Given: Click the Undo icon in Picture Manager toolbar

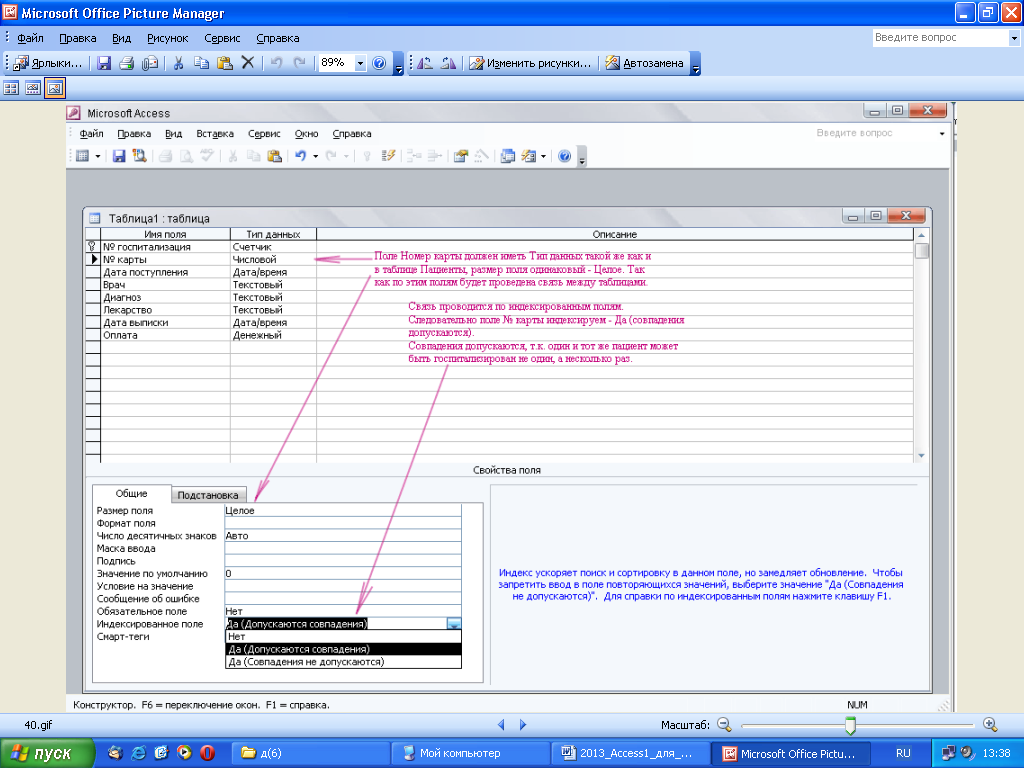Looking at the screenshot, I should point(276,63).
